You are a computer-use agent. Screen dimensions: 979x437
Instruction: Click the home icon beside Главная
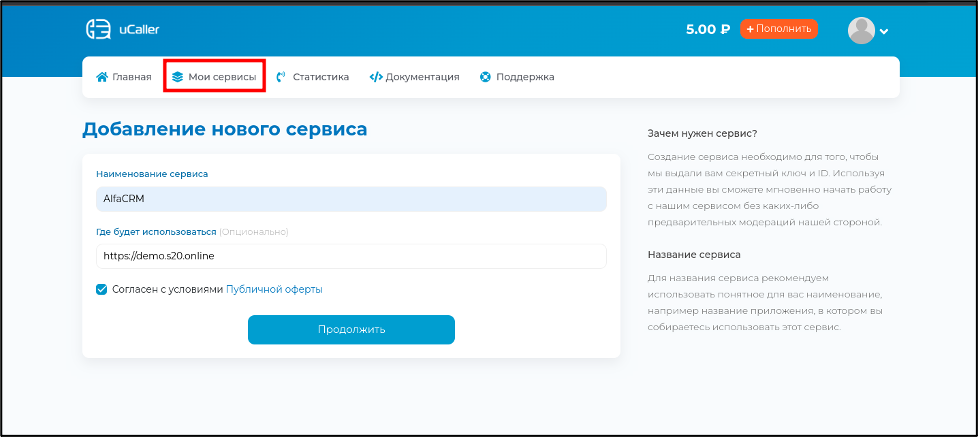(102, 77)
